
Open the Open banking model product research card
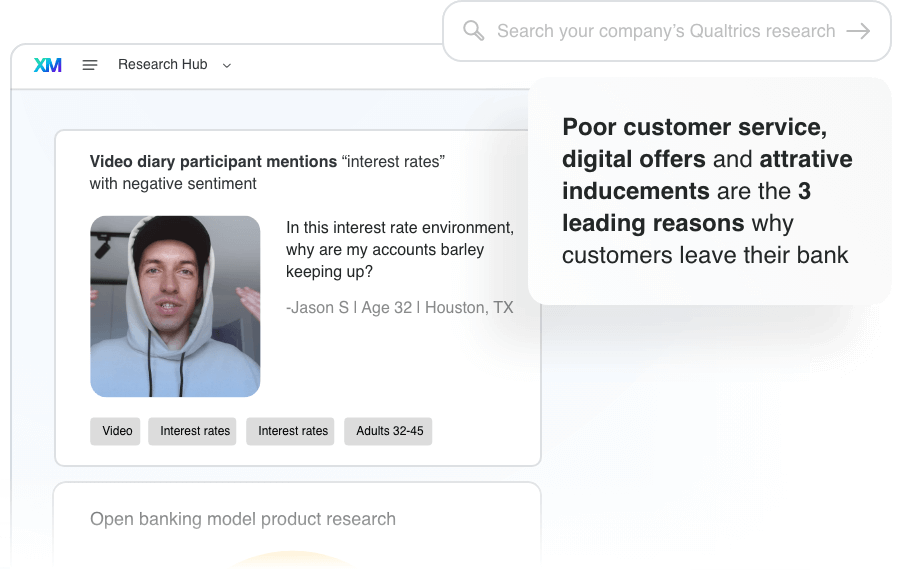(243, 519)
